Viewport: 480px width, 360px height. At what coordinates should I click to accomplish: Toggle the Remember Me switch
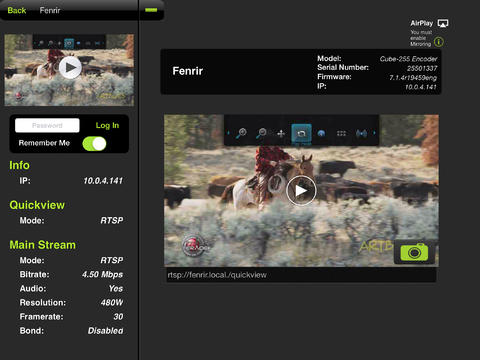pos(94,144)
